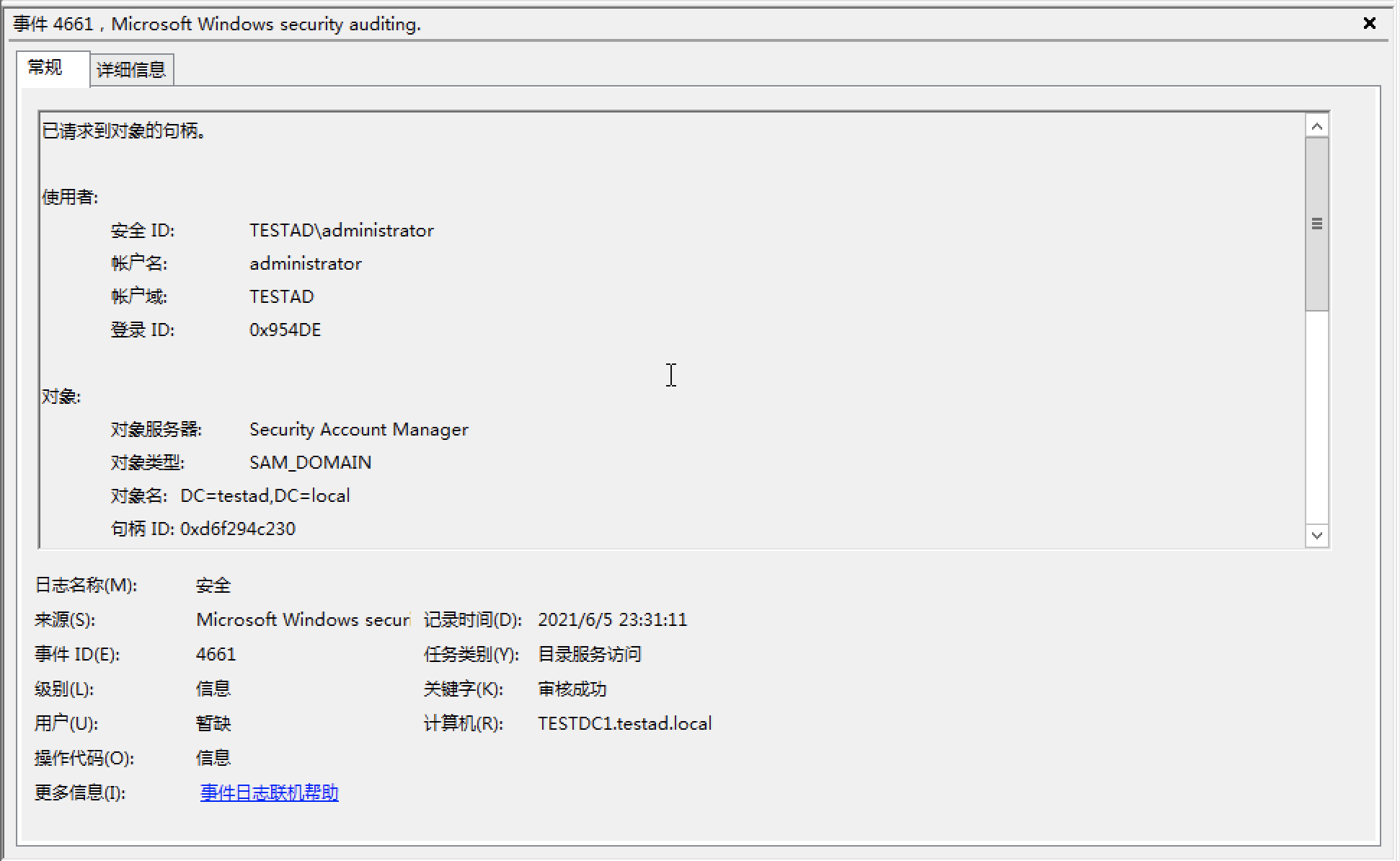This screenshot has width=1400, height=861.
Task: Click the 来源 Microsoft Windows security field
Action: coord(302,620)
